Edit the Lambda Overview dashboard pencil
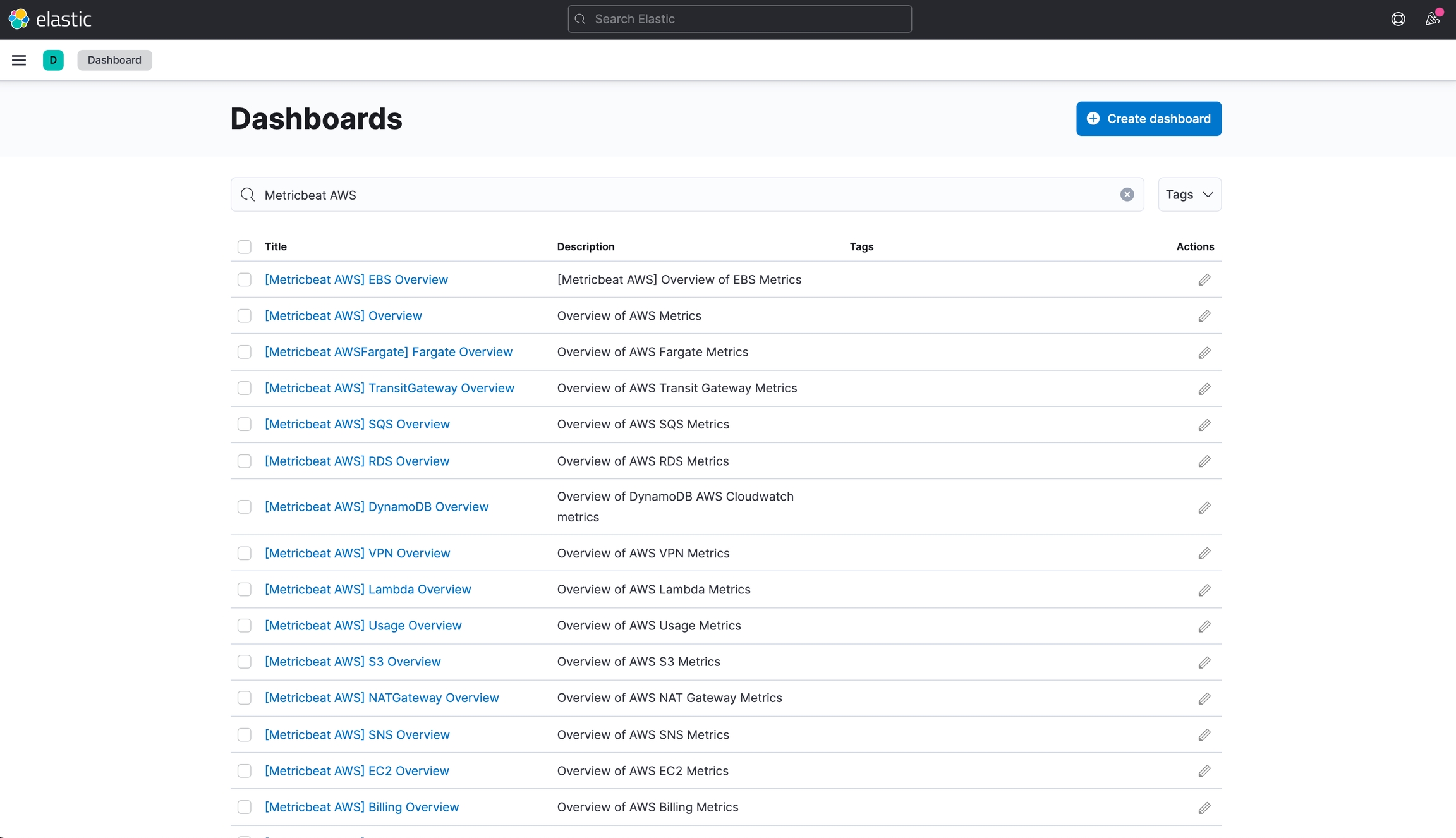The image size is (1456, 838). pyautogui.click(x=1204, y=590)
